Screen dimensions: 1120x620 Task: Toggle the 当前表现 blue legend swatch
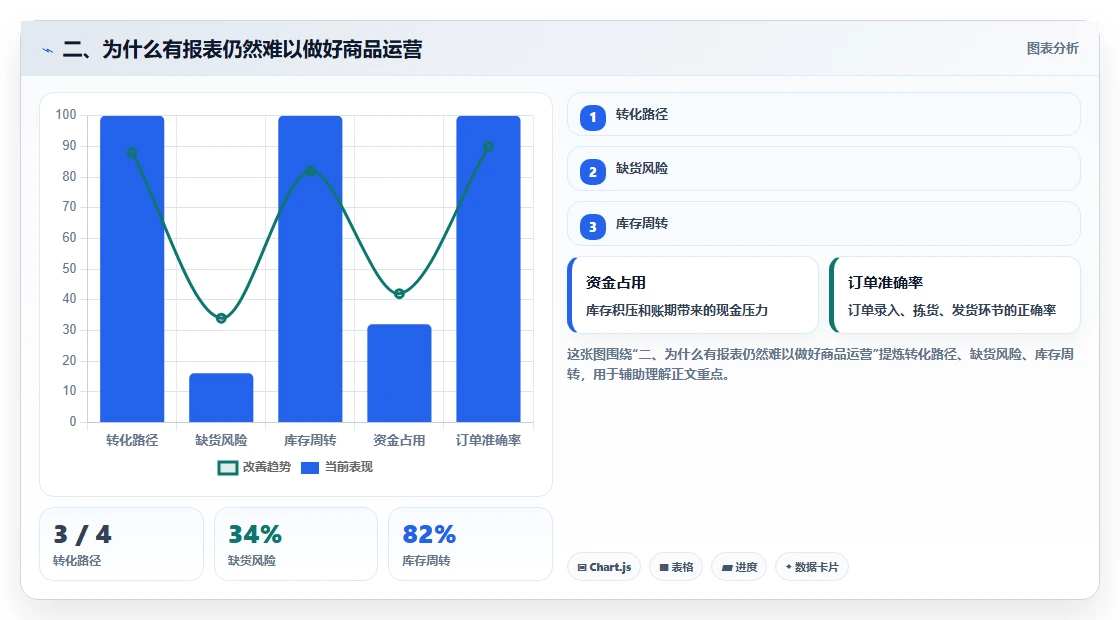click(x=310, y=468)
